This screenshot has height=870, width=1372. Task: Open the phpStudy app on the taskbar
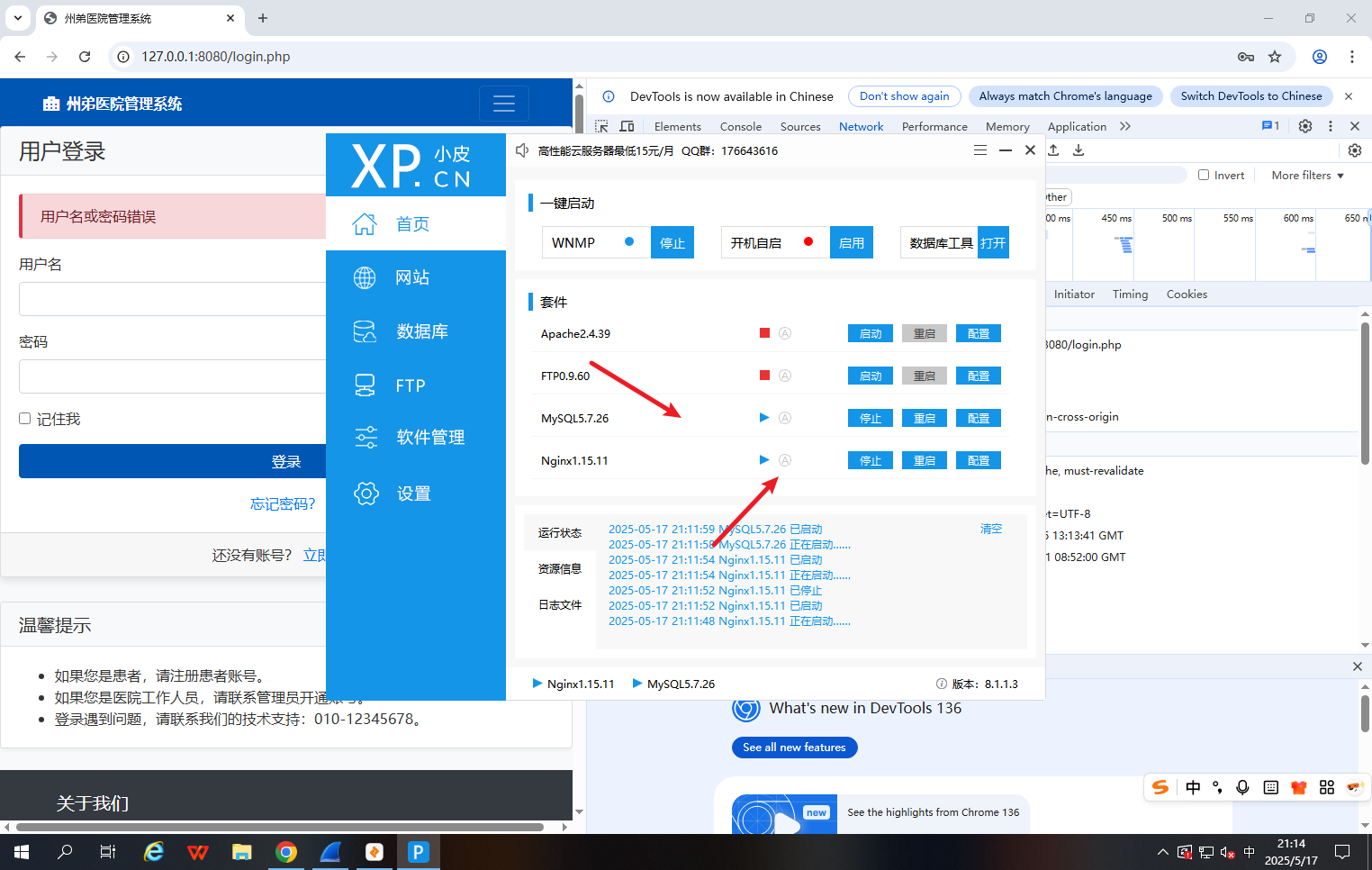tap(419, 852)
